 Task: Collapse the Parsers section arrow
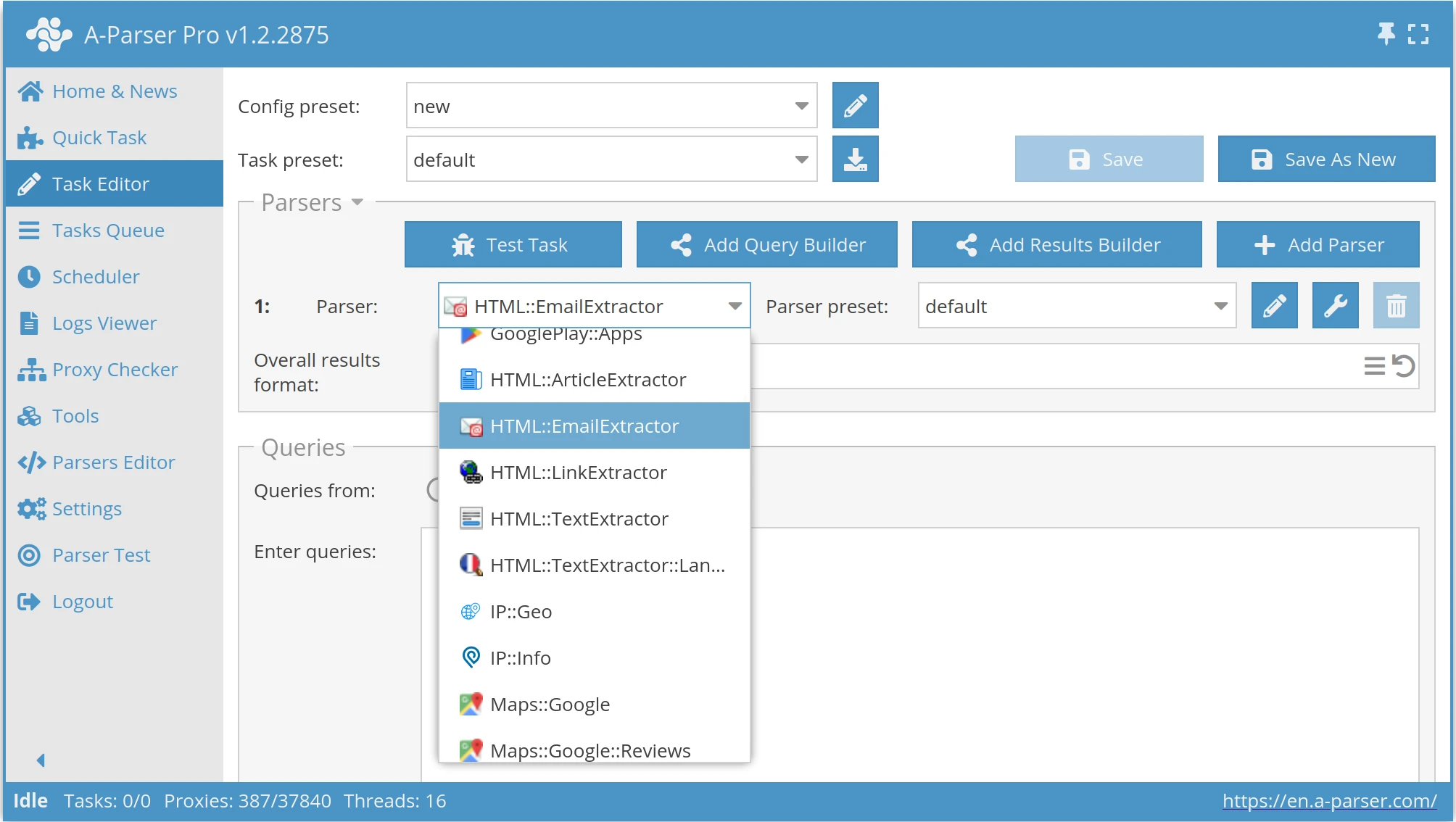coord(357,202)
